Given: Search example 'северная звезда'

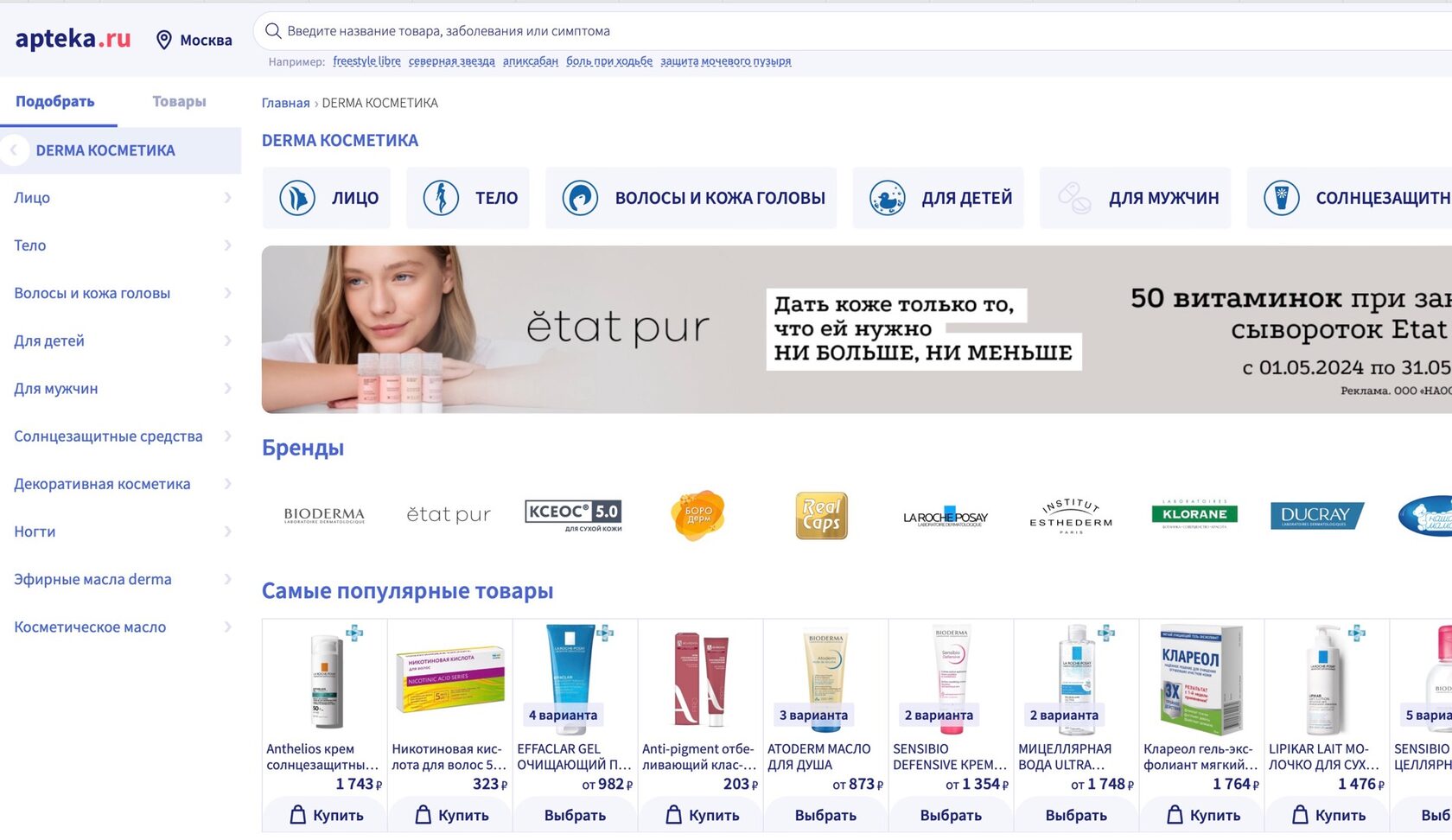Looking at the screenshot, I should click(x=451, y=61).
